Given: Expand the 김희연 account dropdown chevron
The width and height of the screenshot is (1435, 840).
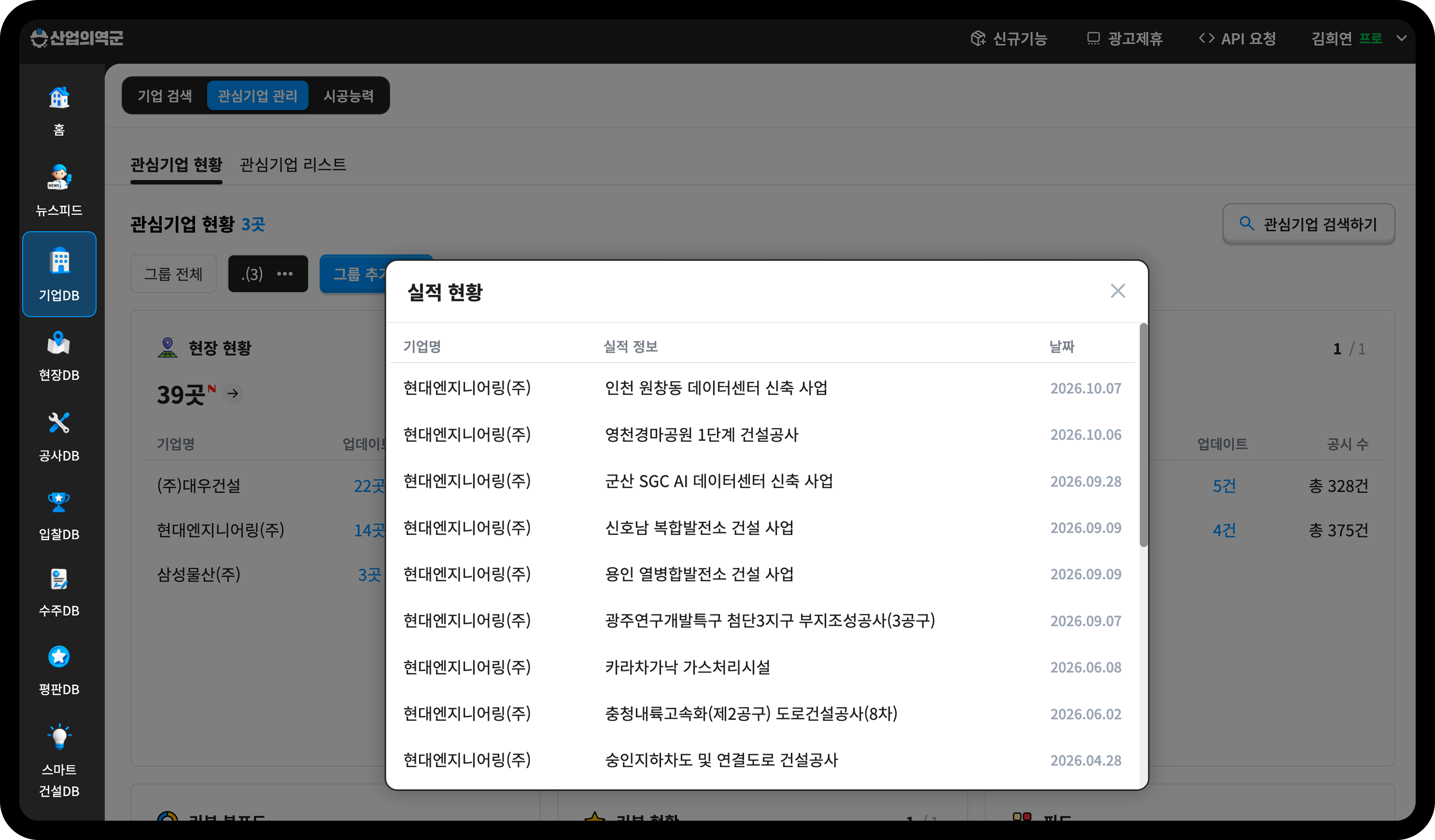Looking at the screenshot, I should tap(1402, 39).
